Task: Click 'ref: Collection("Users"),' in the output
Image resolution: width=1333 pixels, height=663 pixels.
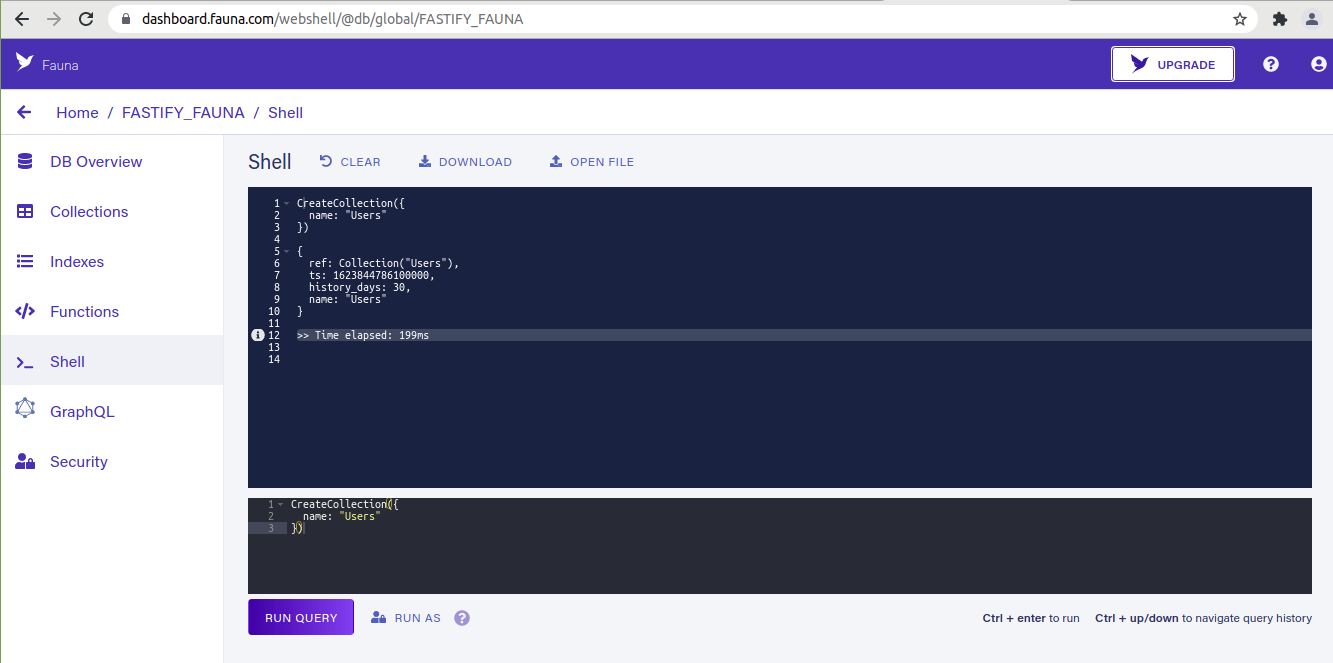Action: (383, 263)
